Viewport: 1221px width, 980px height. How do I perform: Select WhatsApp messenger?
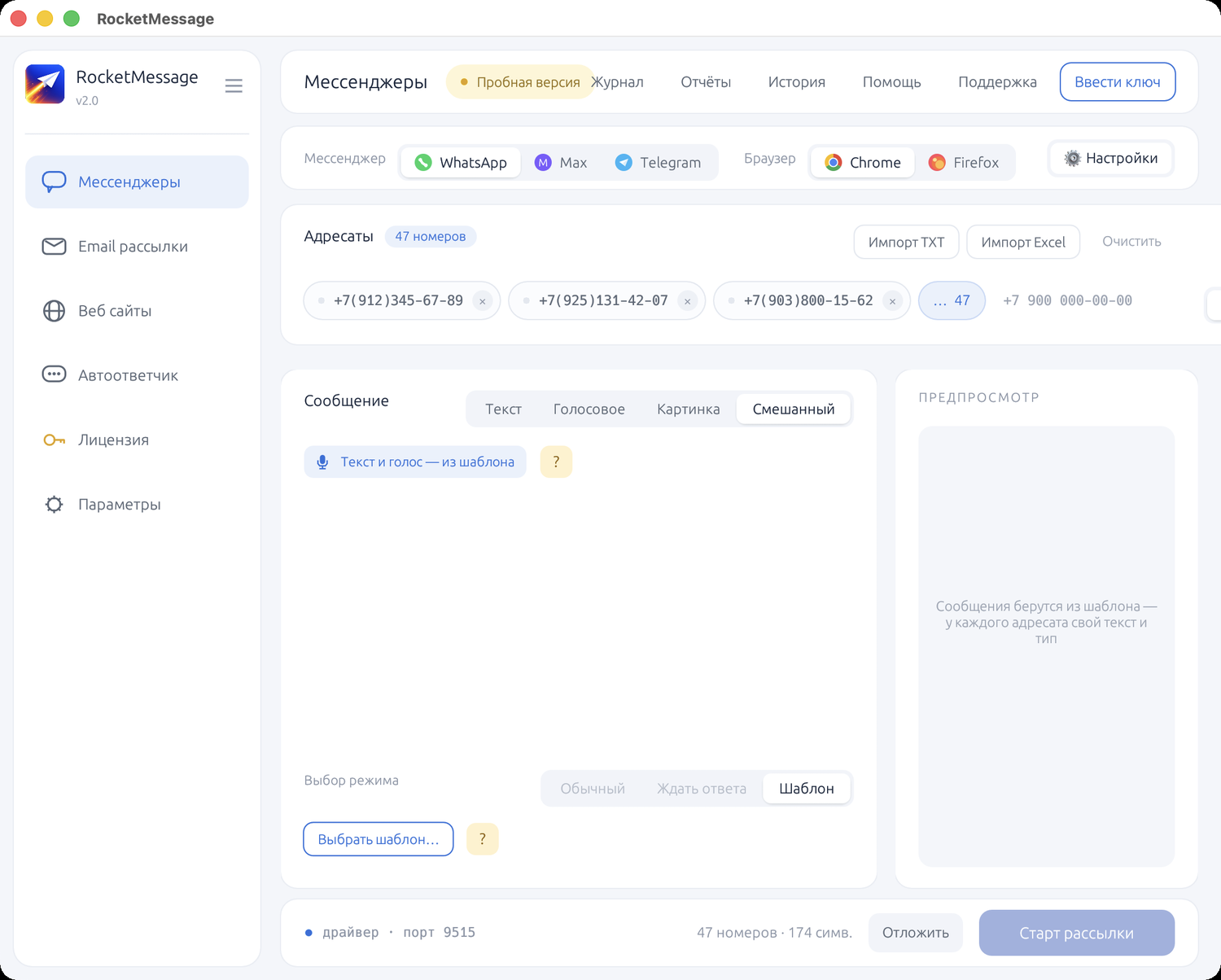pyautogui.click(x=461, y=162)
